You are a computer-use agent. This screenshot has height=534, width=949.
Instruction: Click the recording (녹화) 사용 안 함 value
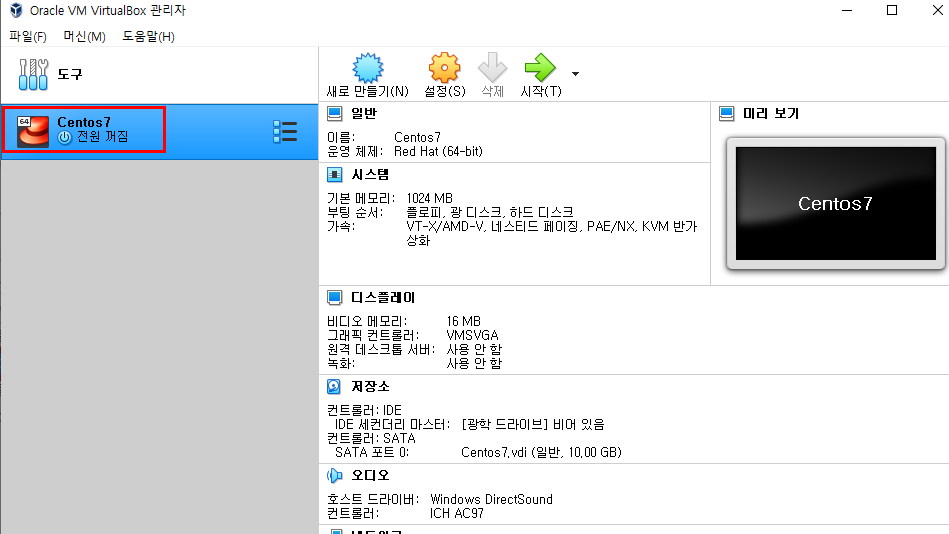point(474,363)
